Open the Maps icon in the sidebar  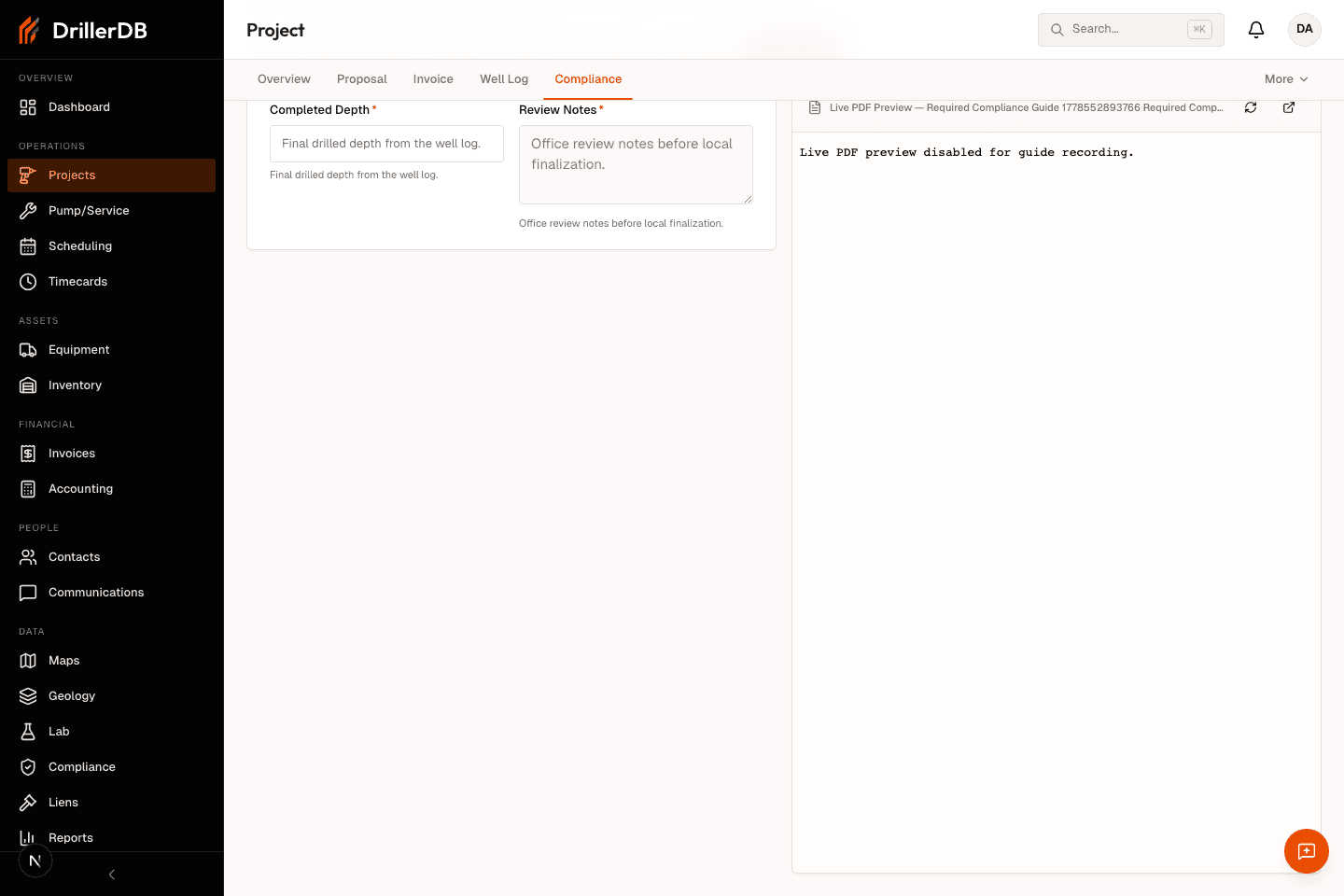(28, 661)
